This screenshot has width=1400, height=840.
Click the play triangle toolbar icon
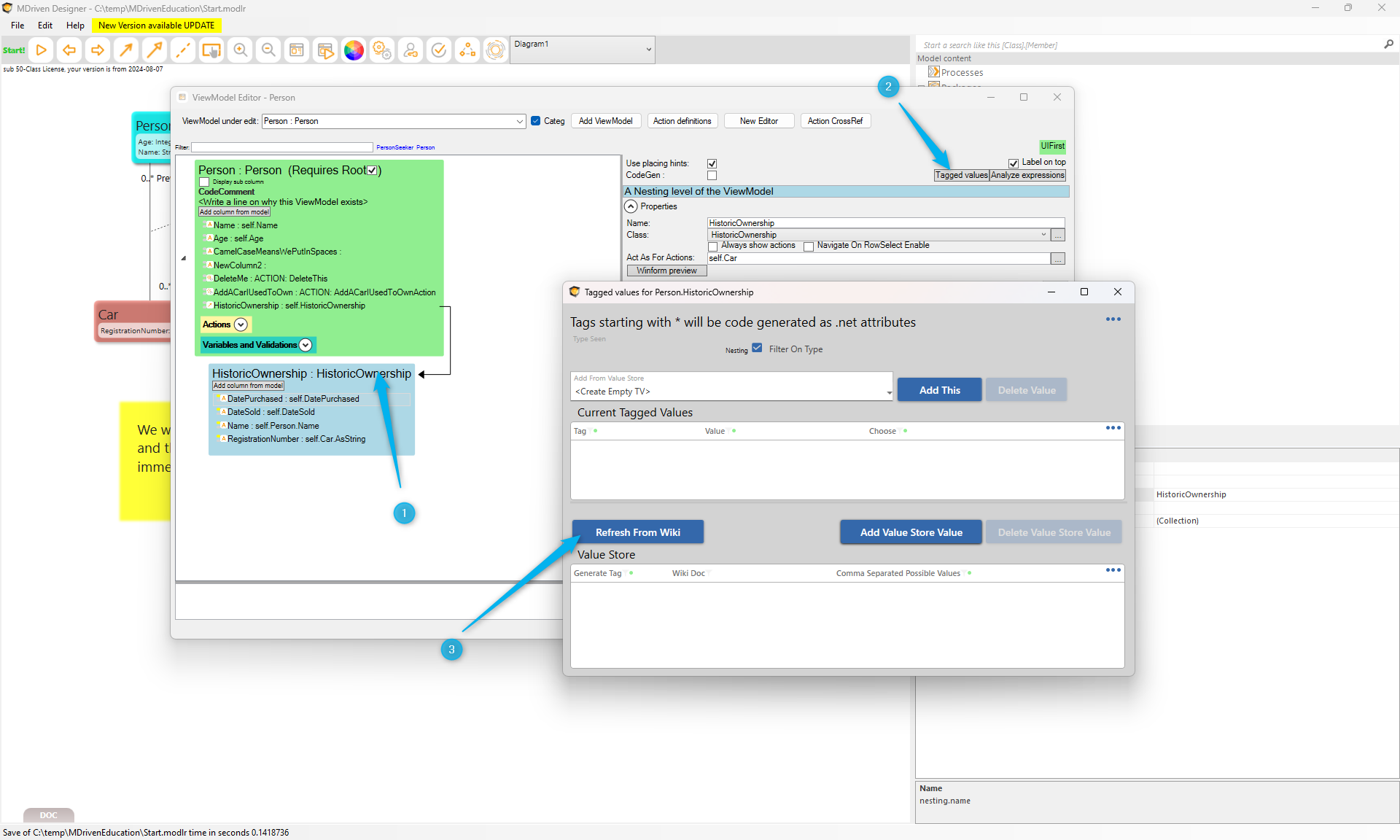(x=42, y=50)
